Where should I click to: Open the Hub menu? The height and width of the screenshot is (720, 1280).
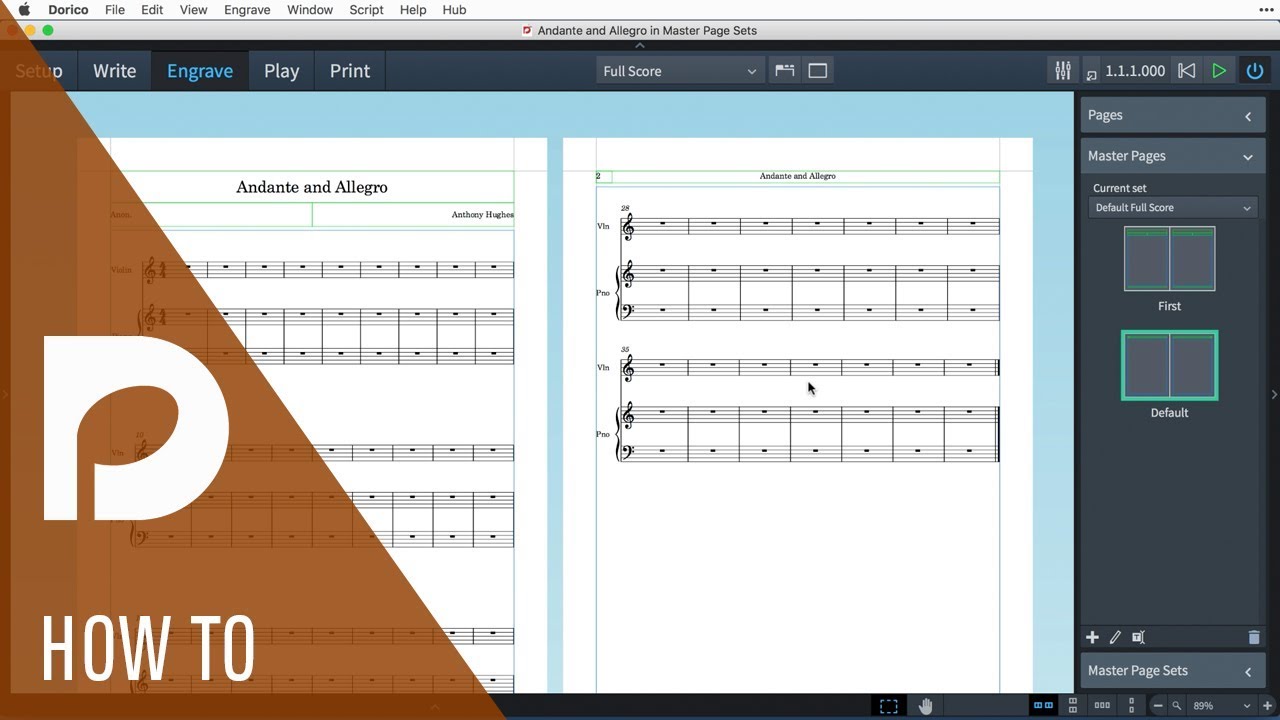coord(454,10)
